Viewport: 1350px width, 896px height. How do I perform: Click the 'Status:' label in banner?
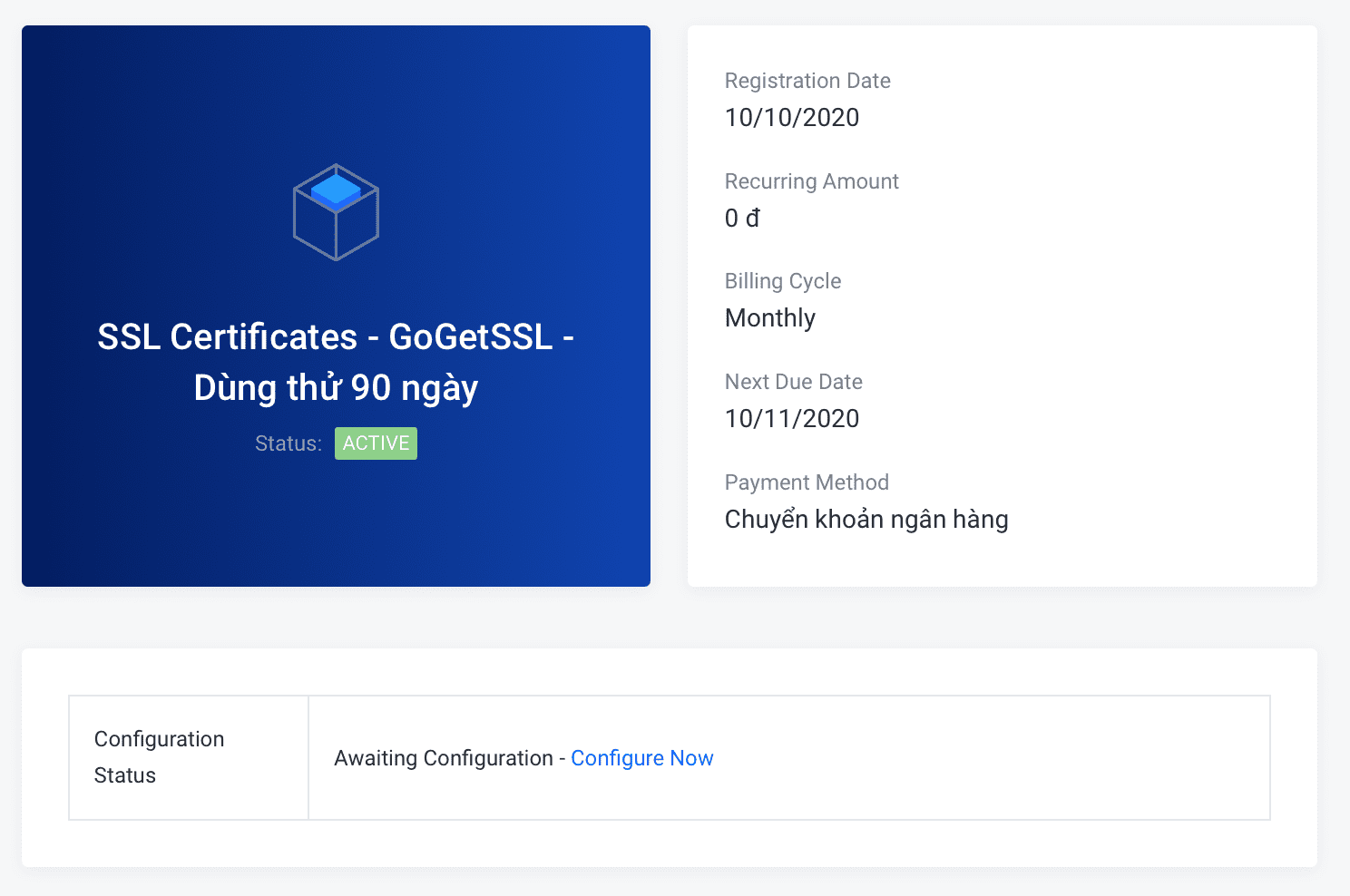point(288,443)
